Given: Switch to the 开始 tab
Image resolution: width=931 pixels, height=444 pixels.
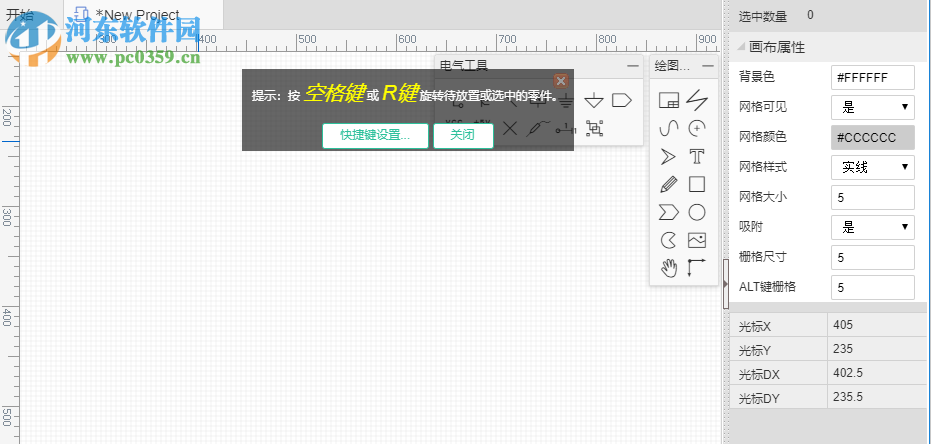Looking at the screenshot, I should point(20,15).
